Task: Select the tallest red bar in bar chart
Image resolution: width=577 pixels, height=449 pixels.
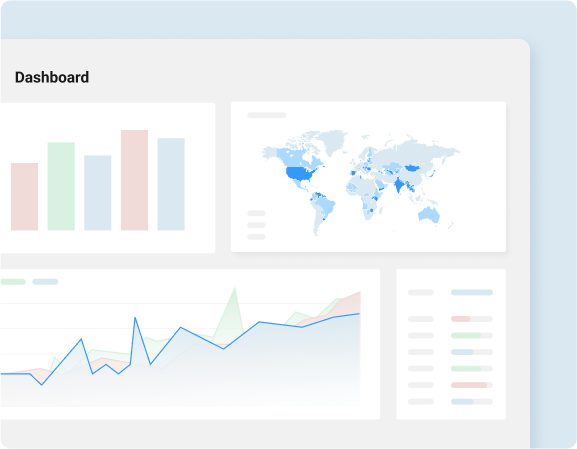Action: coord(134,180)
